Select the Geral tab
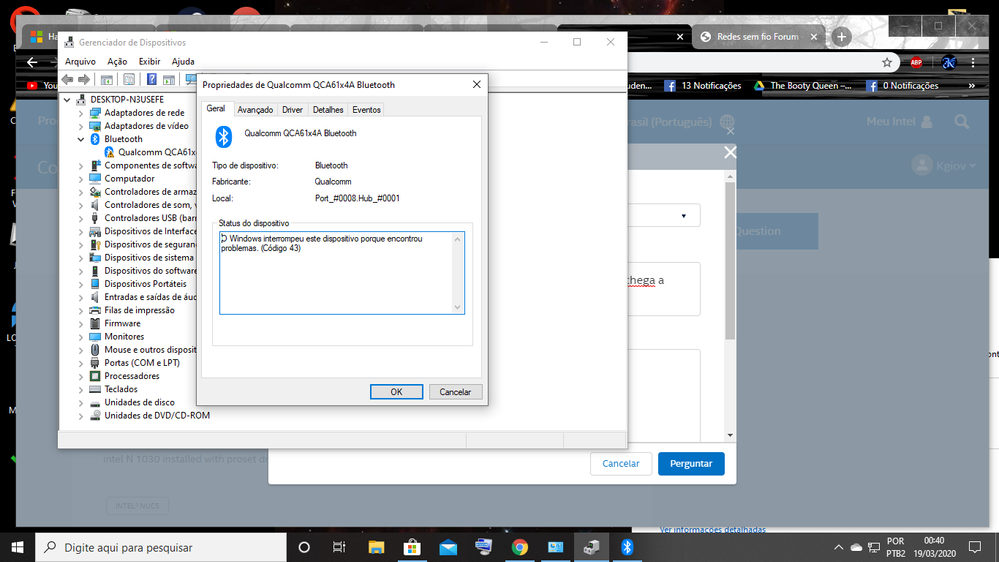 tap(216, 108)
